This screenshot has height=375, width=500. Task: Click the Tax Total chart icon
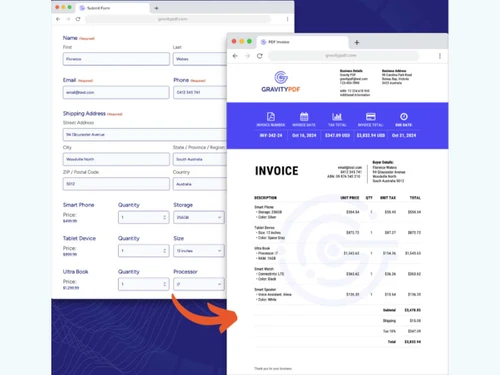(x=337, y=116)
